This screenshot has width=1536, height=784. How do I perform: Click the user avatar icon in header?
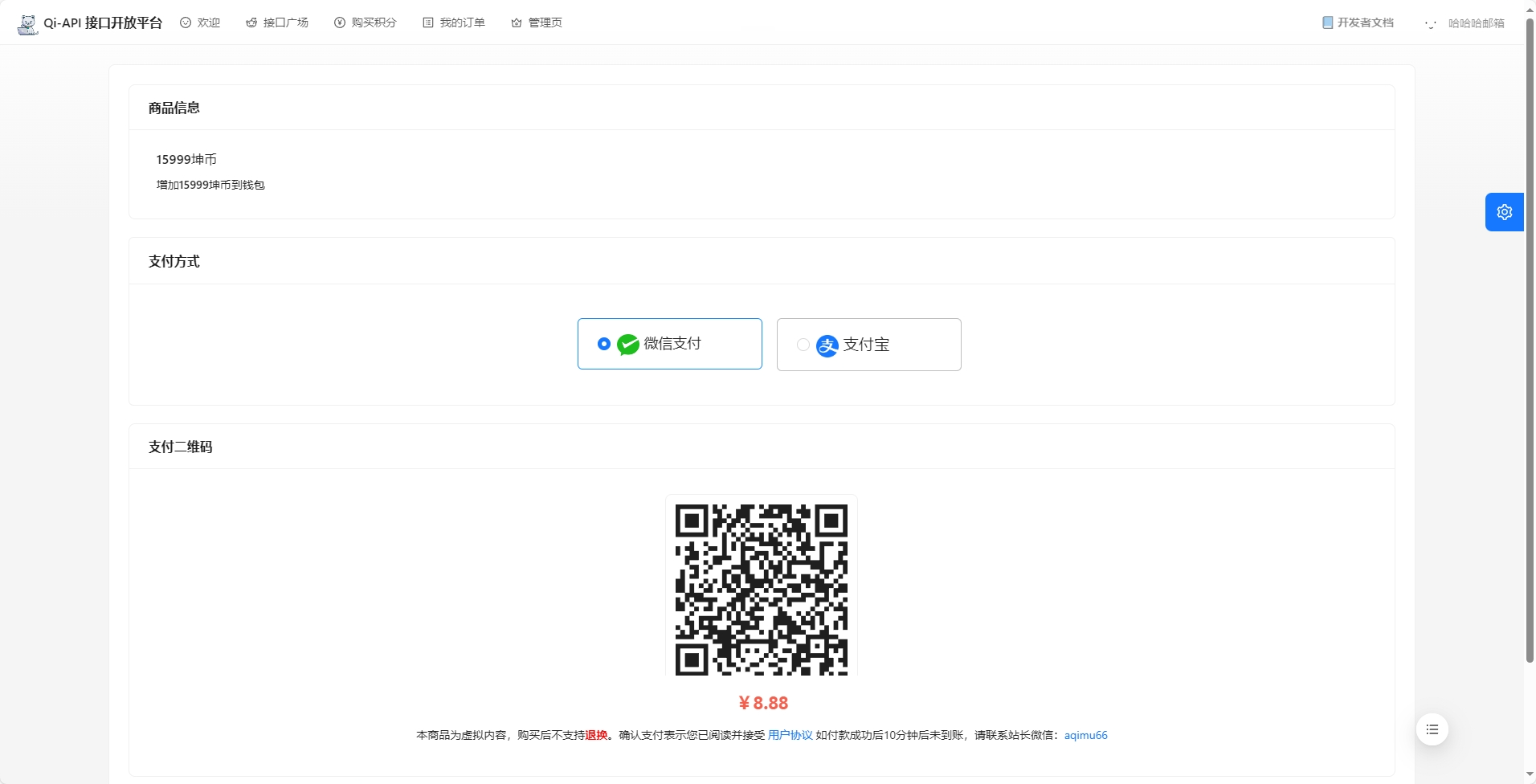coord(1431,23)
